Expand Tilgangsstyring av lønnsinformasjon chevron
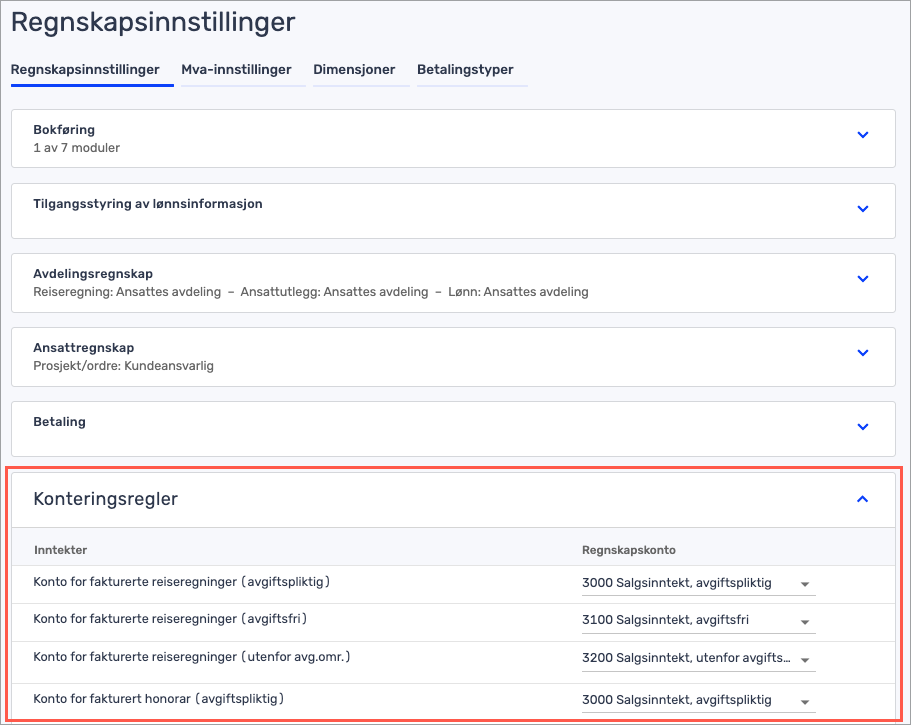This screenshot has height=725, width=911. (863, 208)
